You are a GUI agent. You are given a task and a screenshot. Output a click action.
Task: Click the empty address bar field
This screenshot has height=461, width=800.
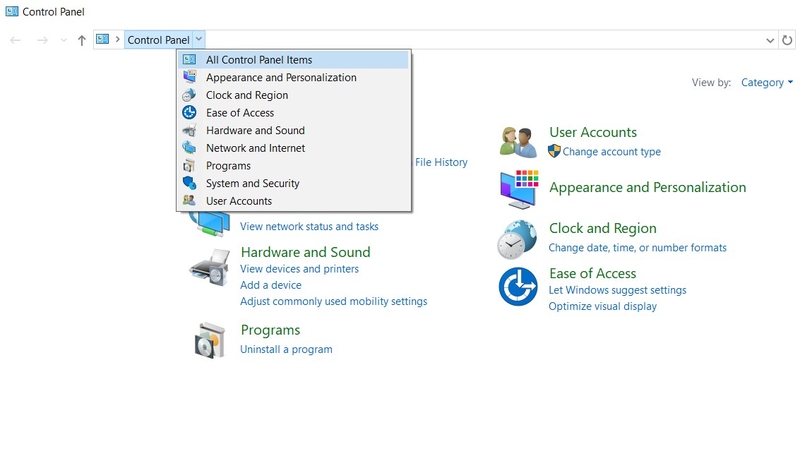pos(484,40)
